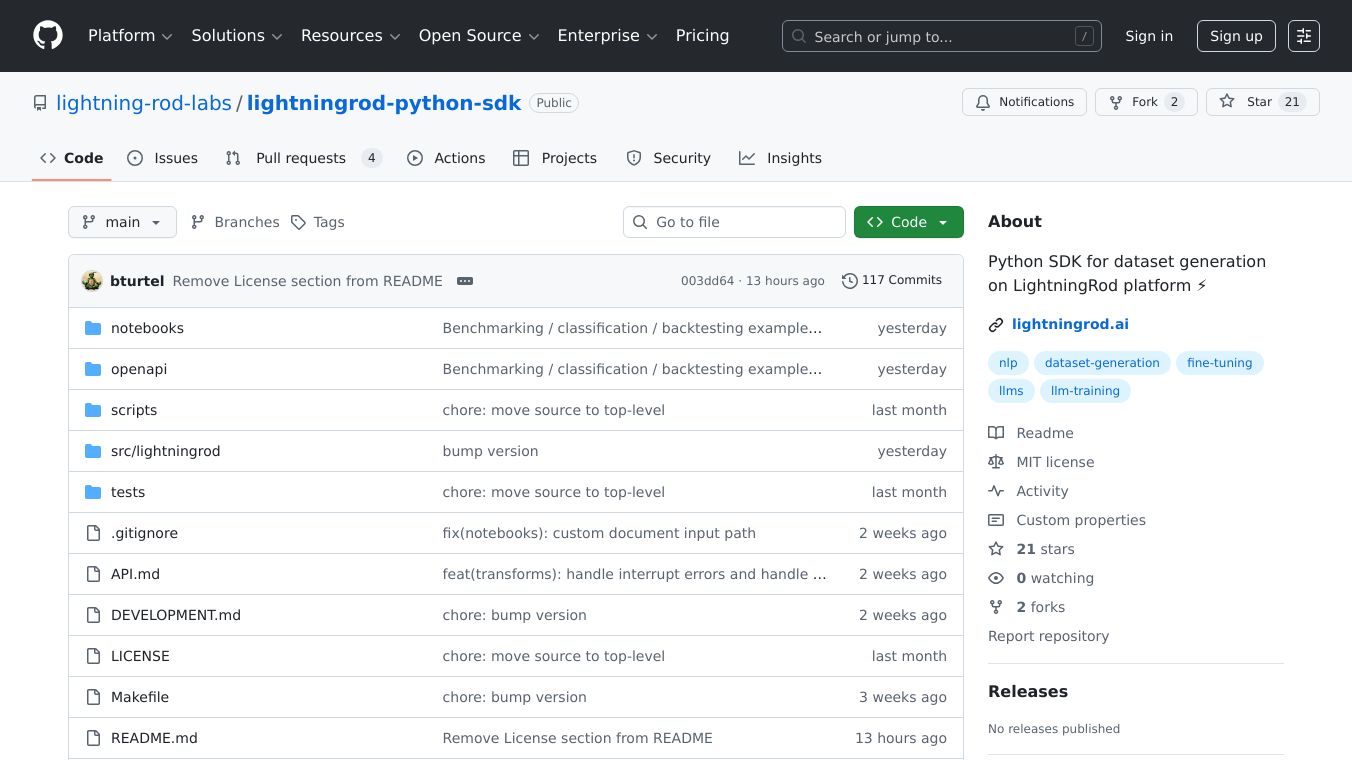Click the GitHub home logo
1352x760 pixels.
[x=47, y=35]
